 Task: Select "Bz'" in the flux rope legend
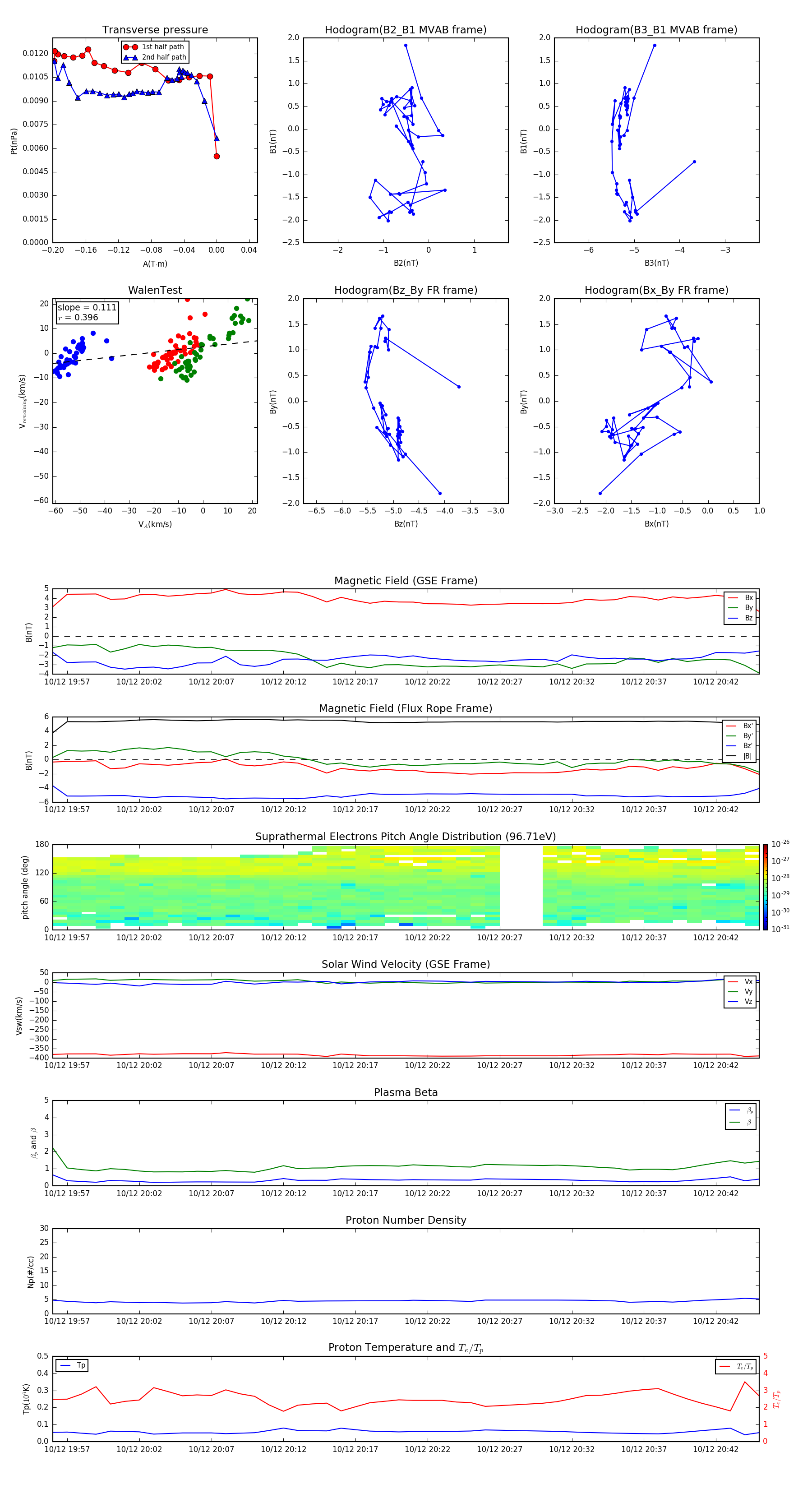pyautogui.click(x=740, y=746)
